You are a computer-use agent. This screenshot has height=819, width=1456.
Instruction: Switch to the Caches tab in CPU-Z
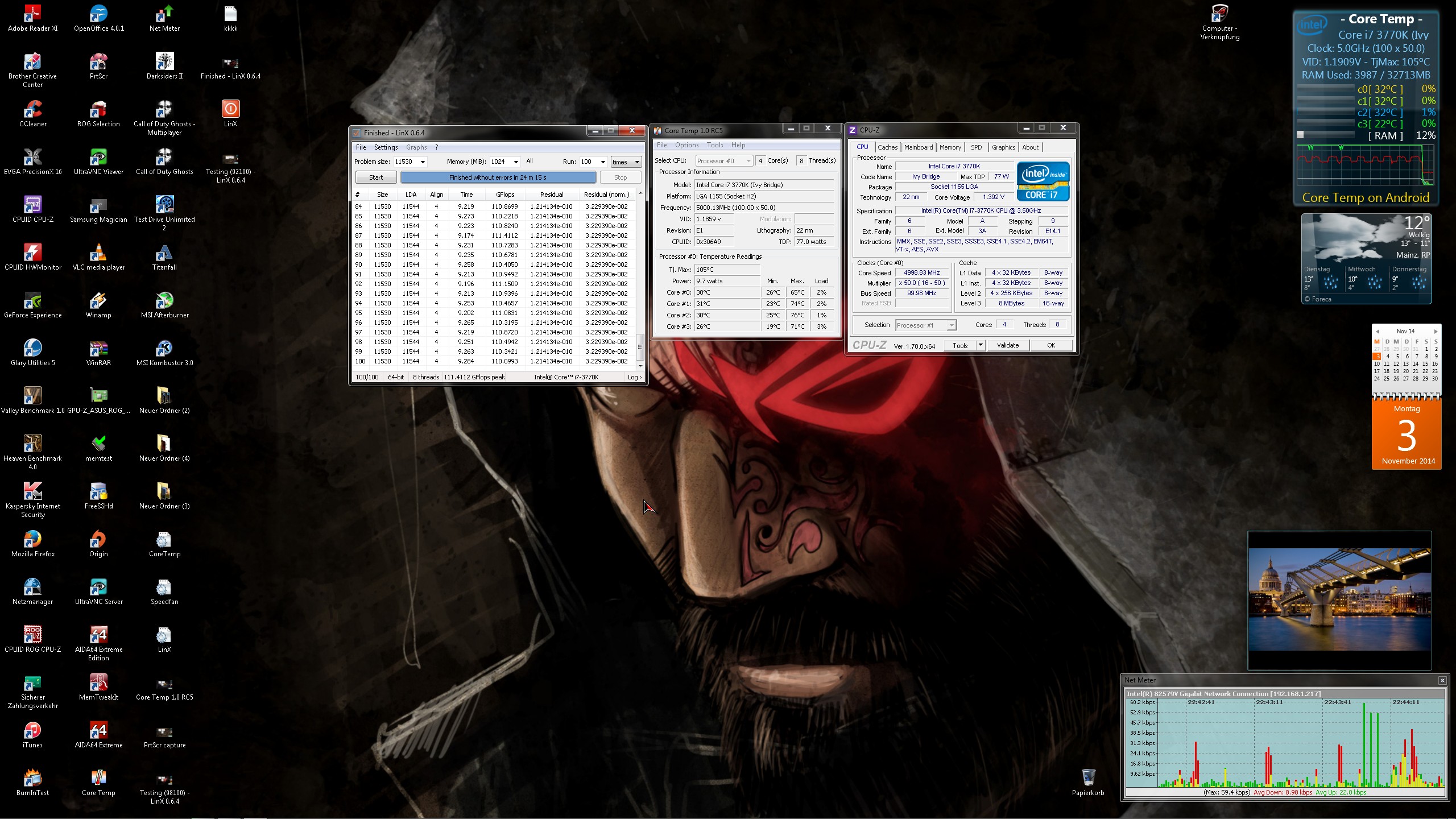point(887,147)
